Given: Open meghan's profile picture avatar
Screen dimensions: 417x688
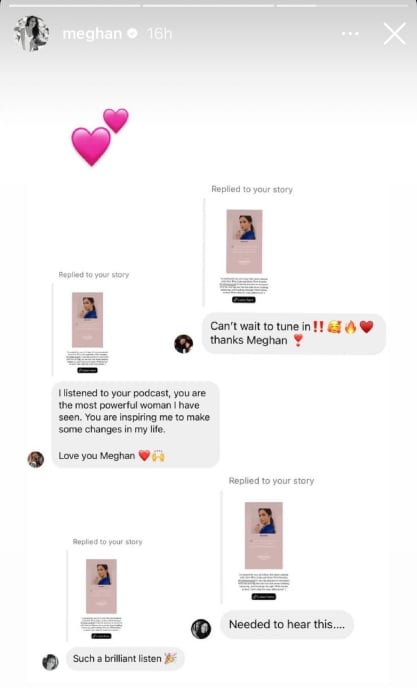Looking at the screenshot, I should click(x=31, y=33).
